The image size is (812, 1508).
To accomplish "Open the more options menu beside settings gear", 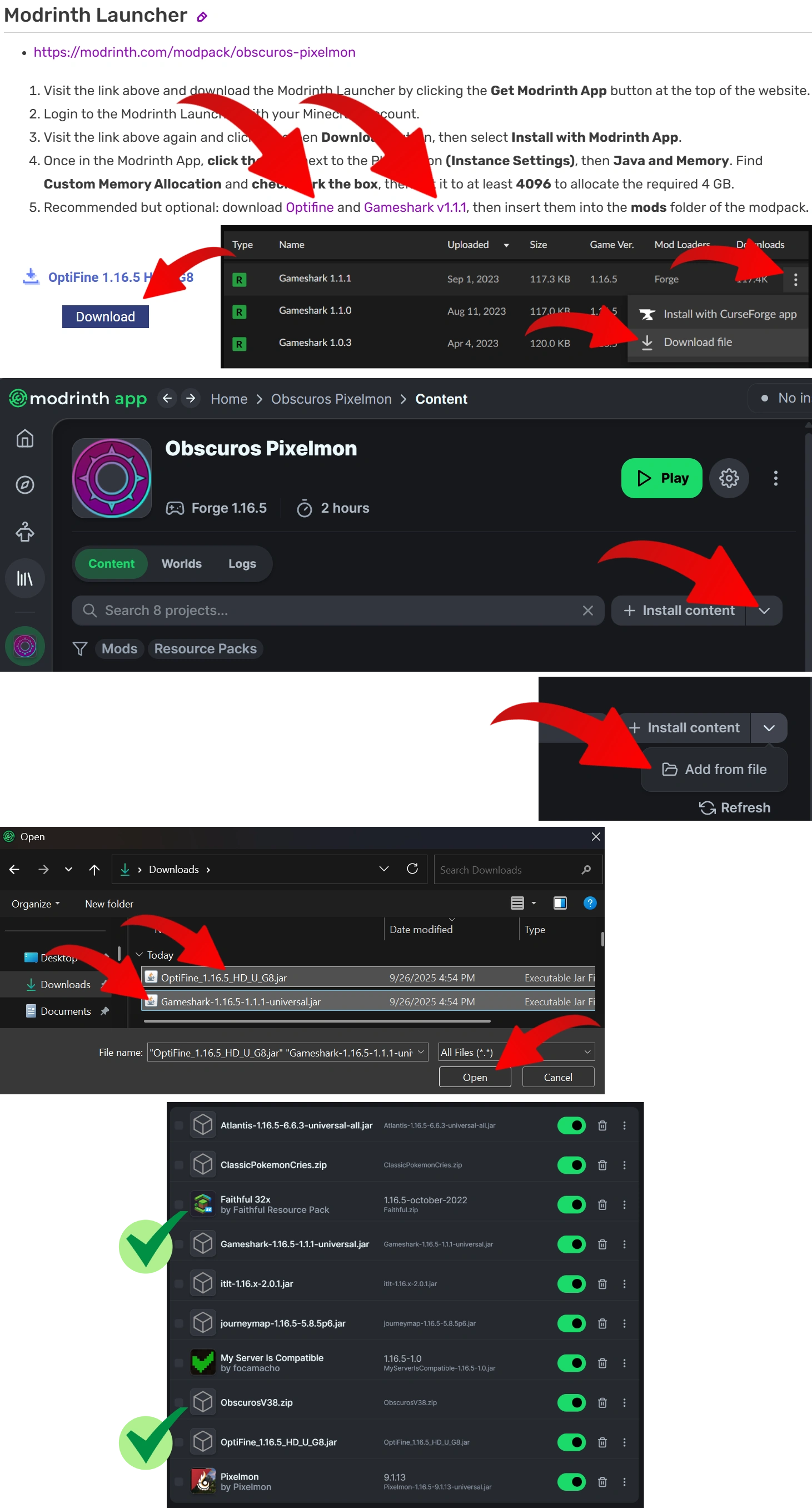I will coord(776,478).
